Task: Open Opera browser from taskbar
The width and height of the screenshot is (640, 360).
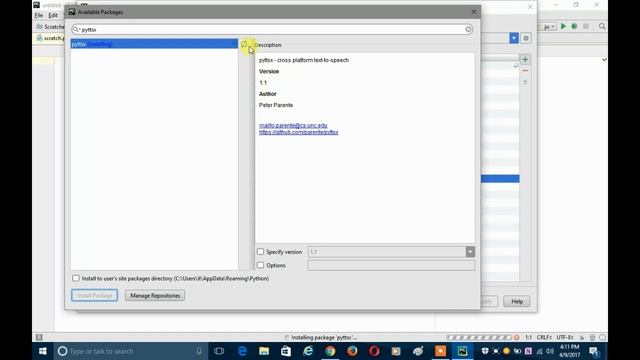Action: click(374, 351)
